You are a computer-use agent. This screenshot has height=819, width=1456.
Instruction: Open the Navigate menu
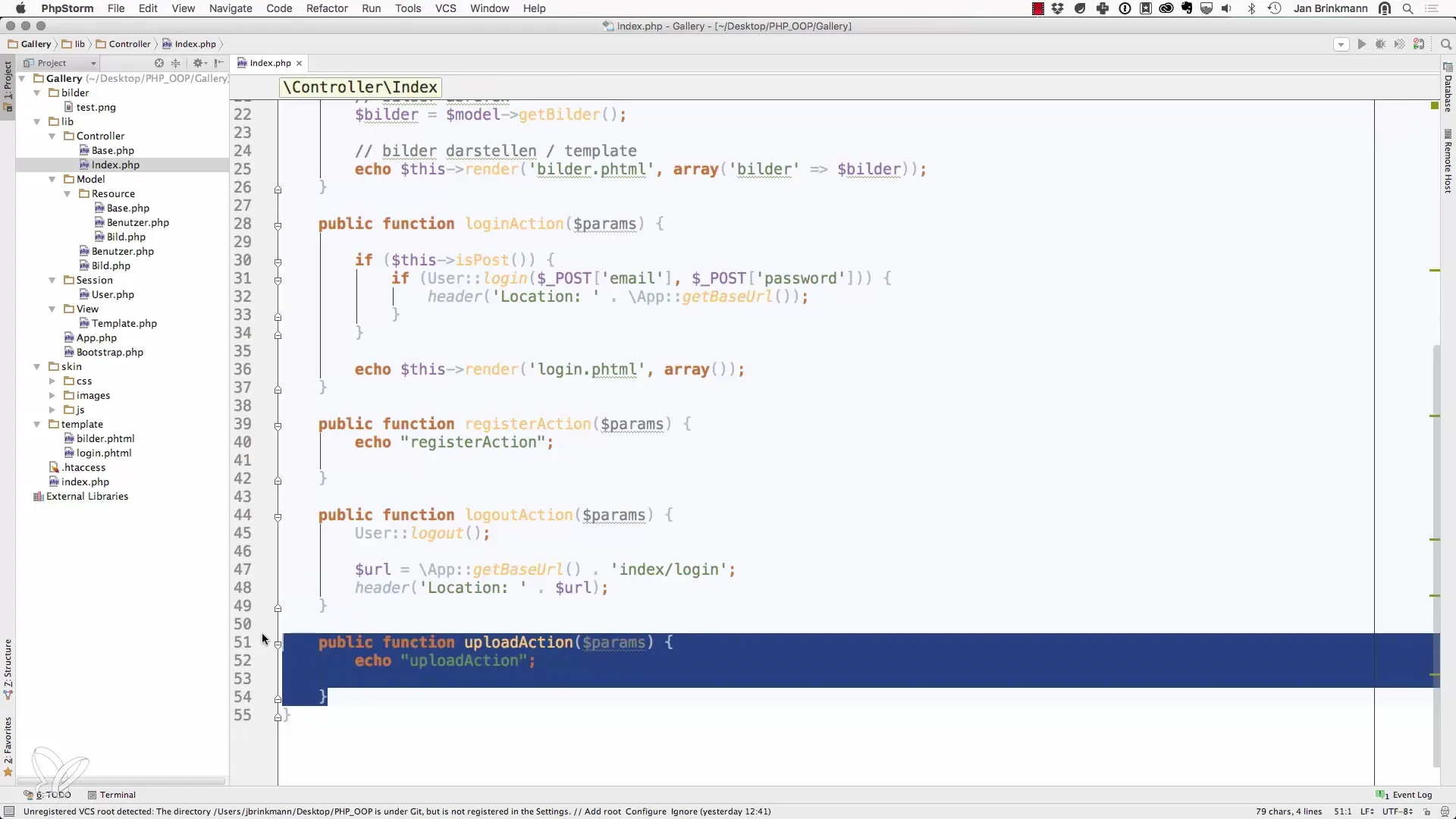(231, 8)
